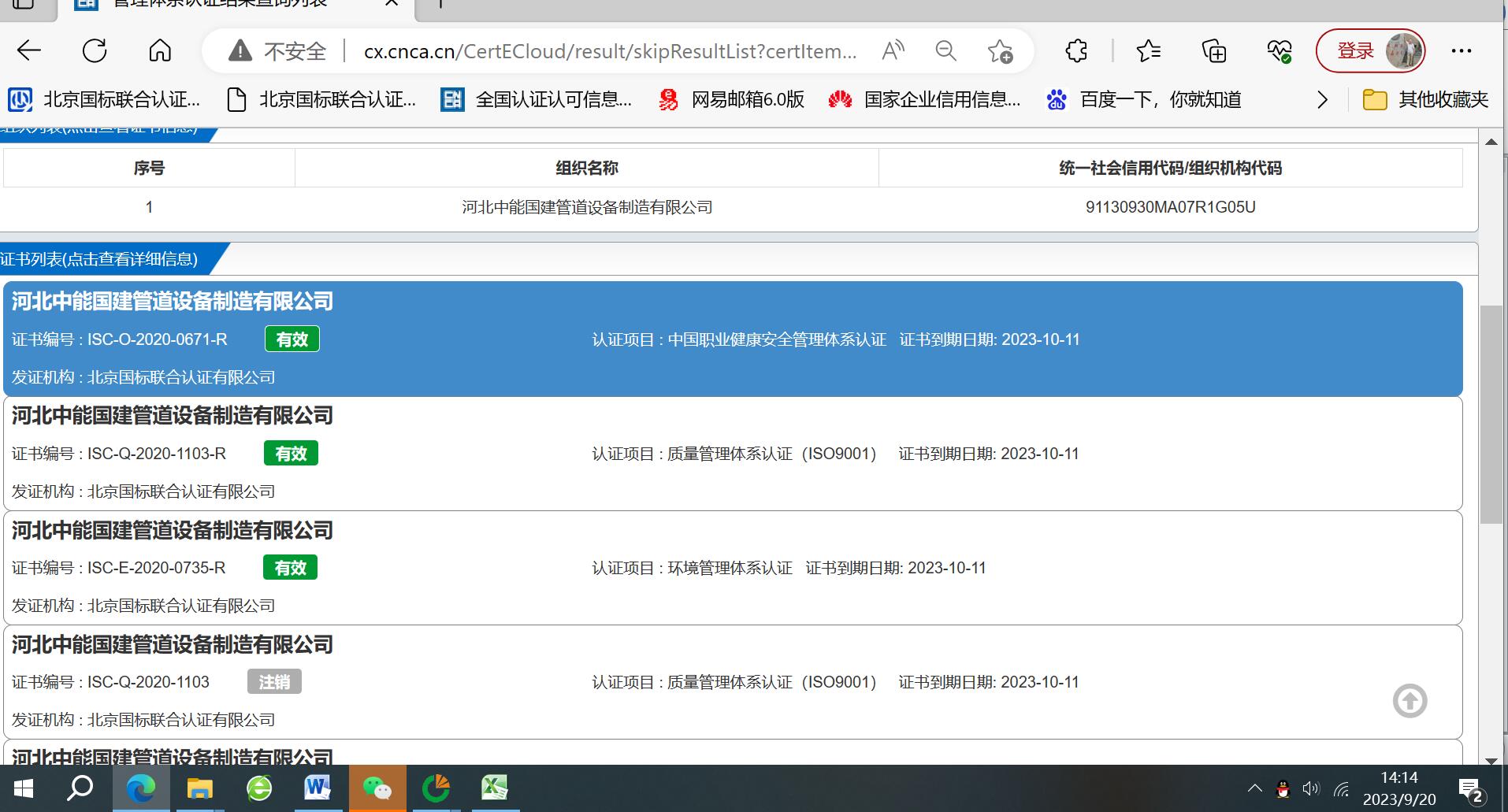Click the 证书列表 section header tab
Viewport: 1508px width, 812px height.
pyautogui.click(x=106, y=259)
